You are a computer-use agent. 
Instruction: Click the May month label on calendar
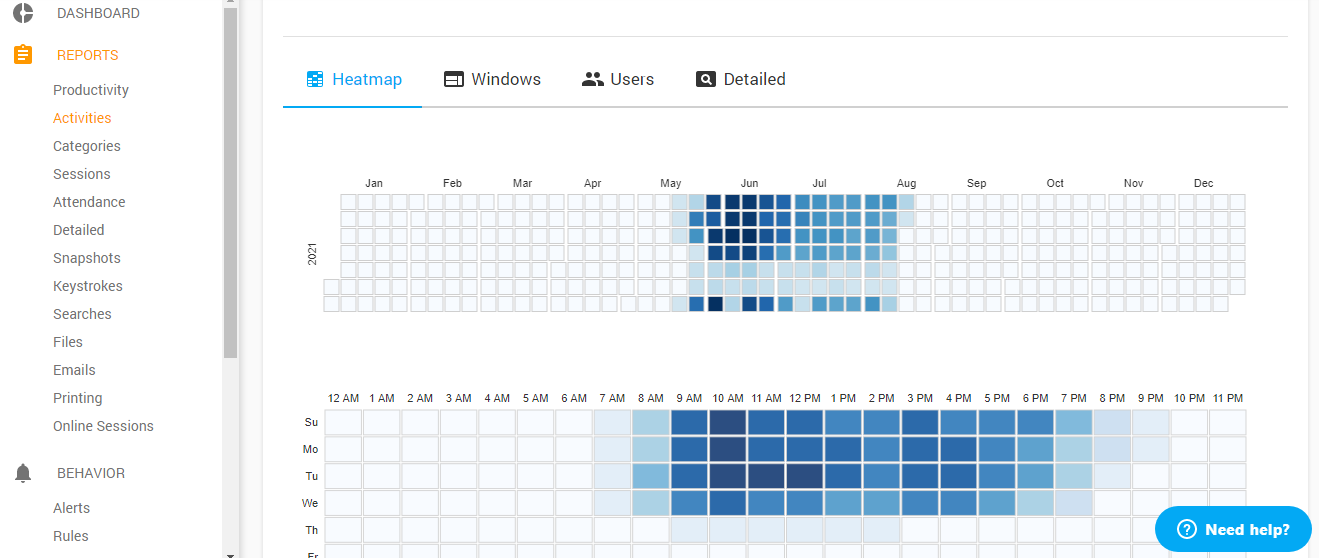click(x=671, y=183)
